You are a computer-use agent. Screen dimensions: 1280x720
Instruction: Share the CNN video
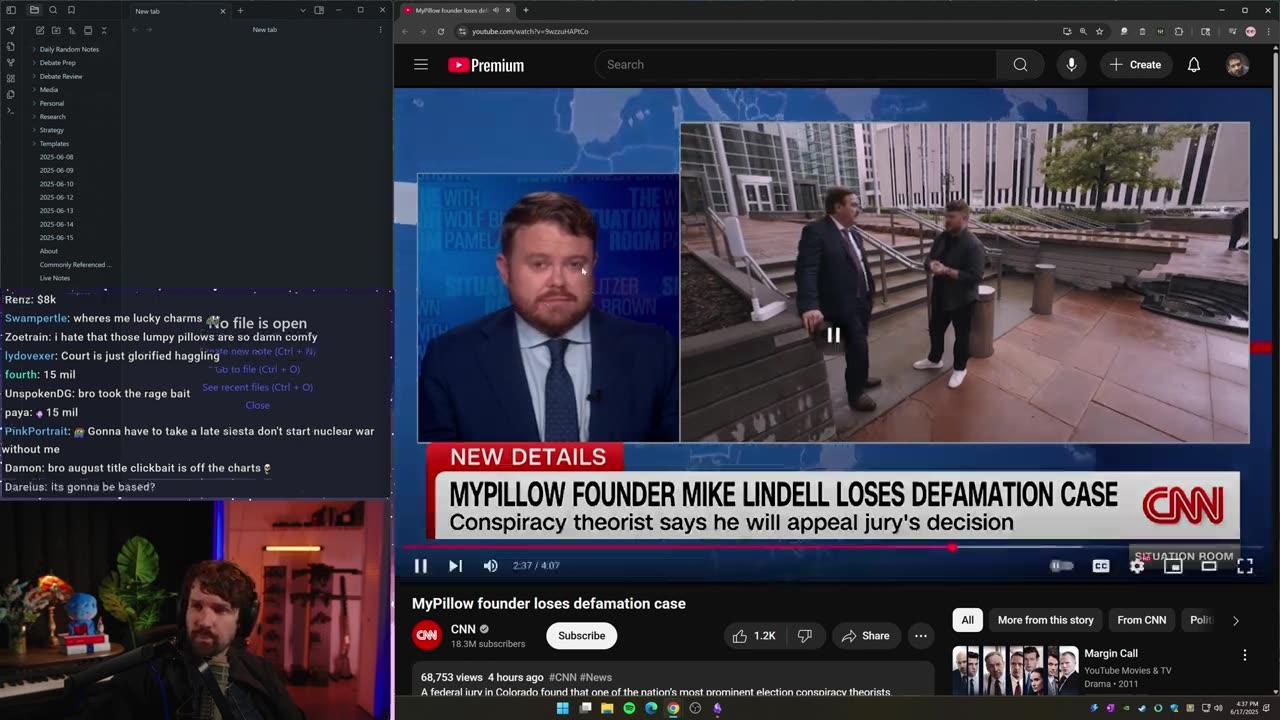(x=865, y=636)
